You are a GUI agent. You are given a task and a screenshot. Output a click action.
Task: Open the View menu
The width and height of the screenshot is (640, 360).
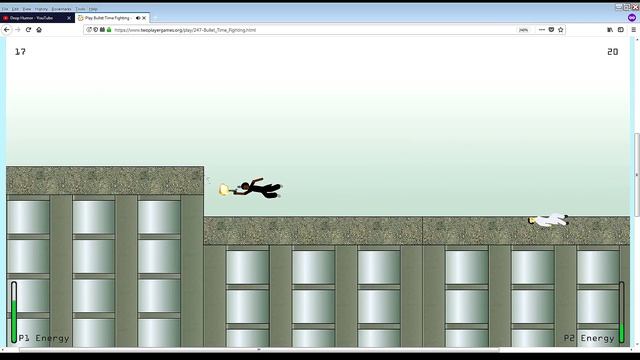(27, 9)
